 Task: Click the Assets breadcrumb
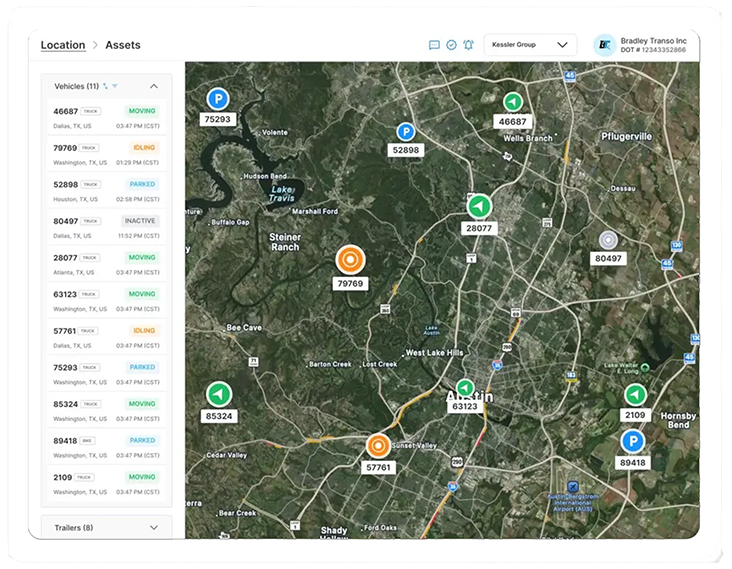pos(123,45)
